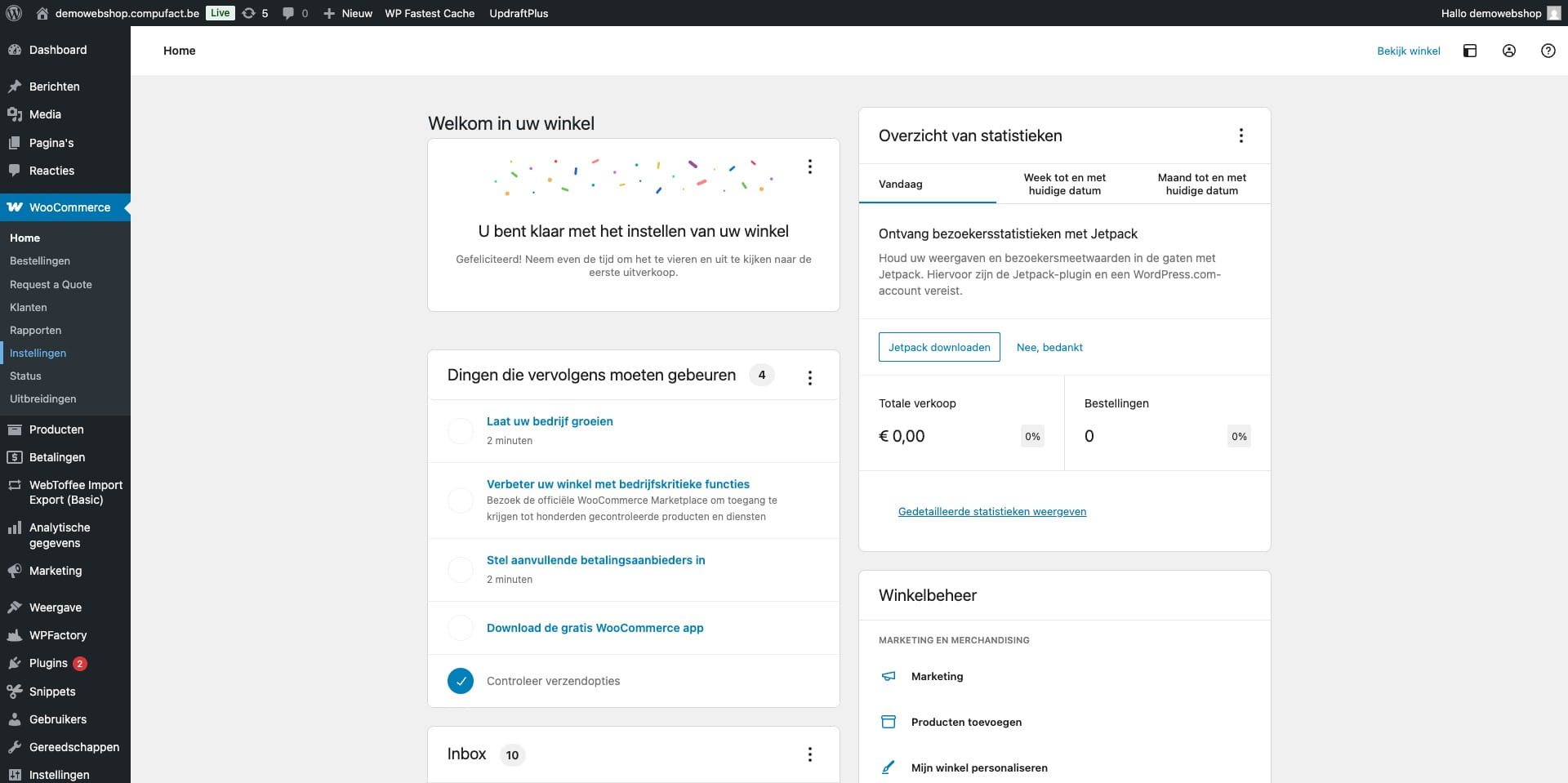Check circle for Stel aanvullende betalingsaanbieders in

point(461,570)
